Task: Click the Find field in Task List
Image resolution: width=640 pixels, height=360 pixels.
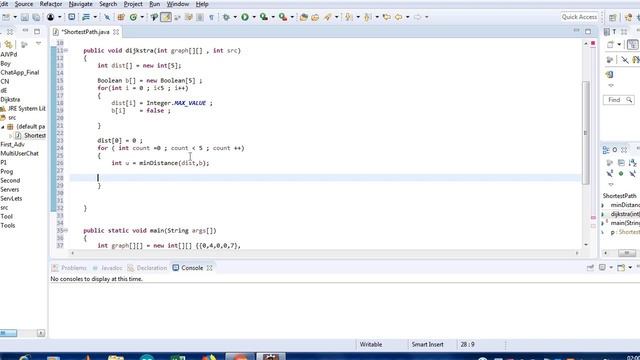Action: (618, 100)
